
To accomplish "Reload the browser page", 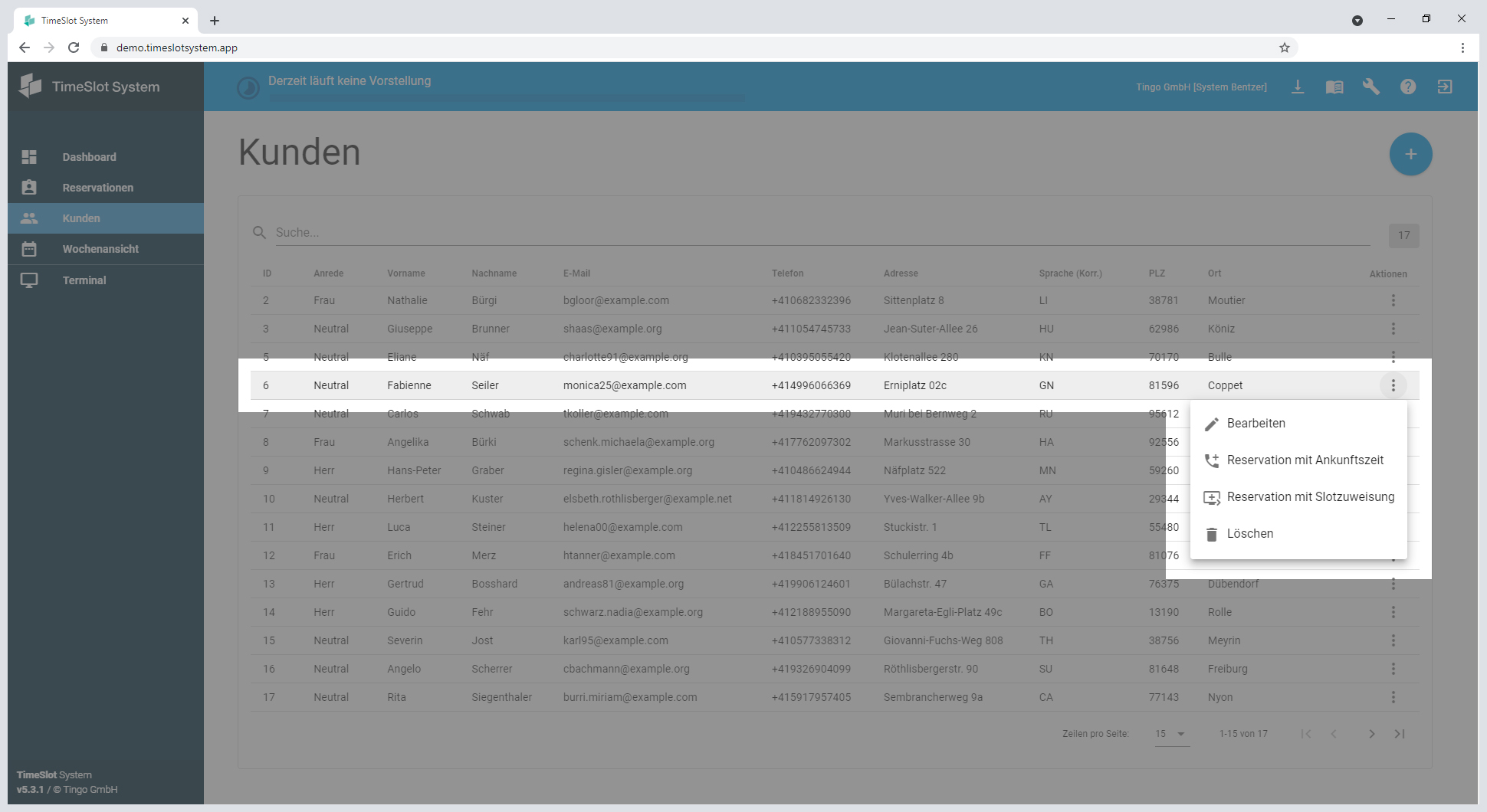I will click(x=74, y=47).
